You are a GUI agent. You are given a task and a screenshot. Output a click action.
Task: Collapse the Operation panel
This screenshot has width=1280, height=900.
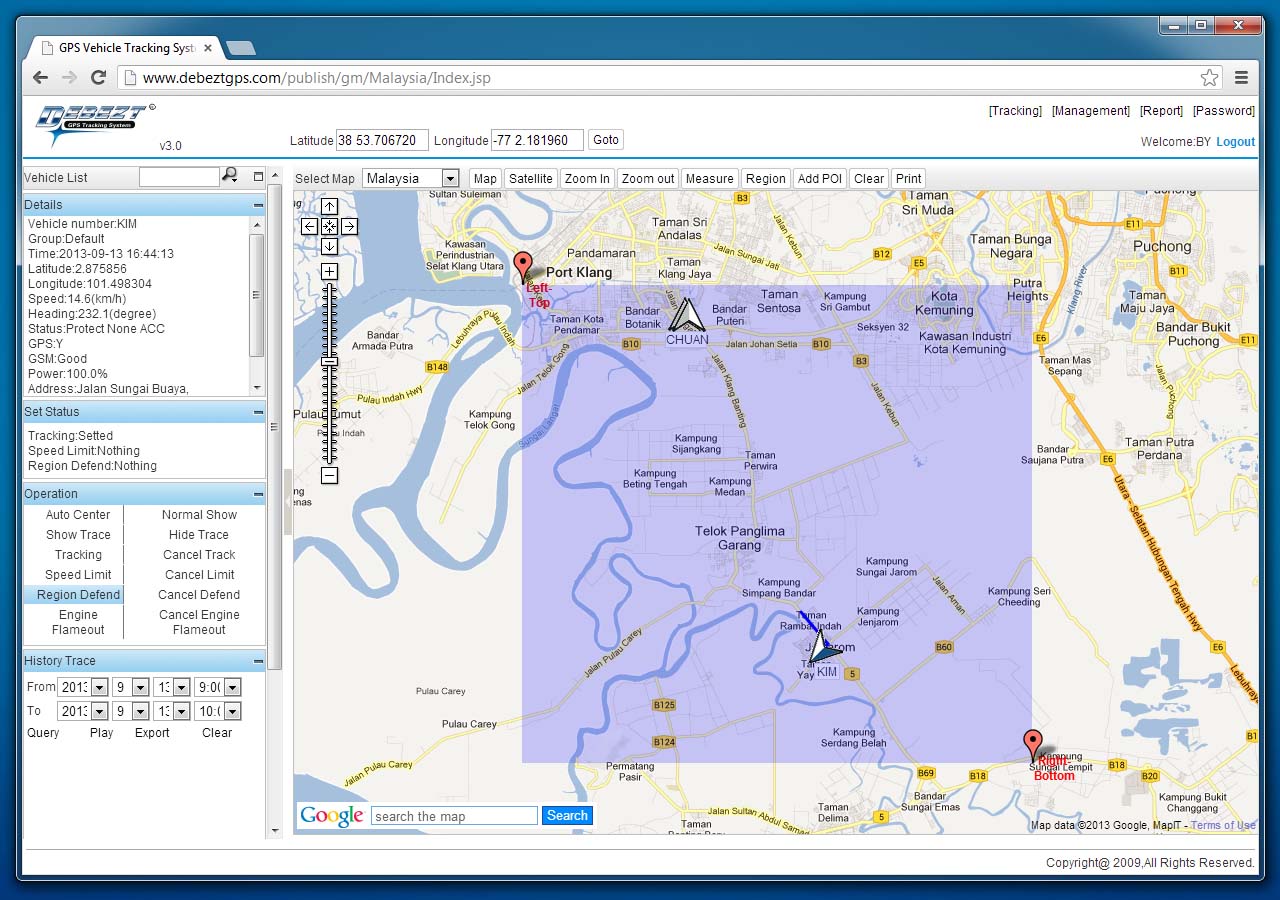(258, 494)
